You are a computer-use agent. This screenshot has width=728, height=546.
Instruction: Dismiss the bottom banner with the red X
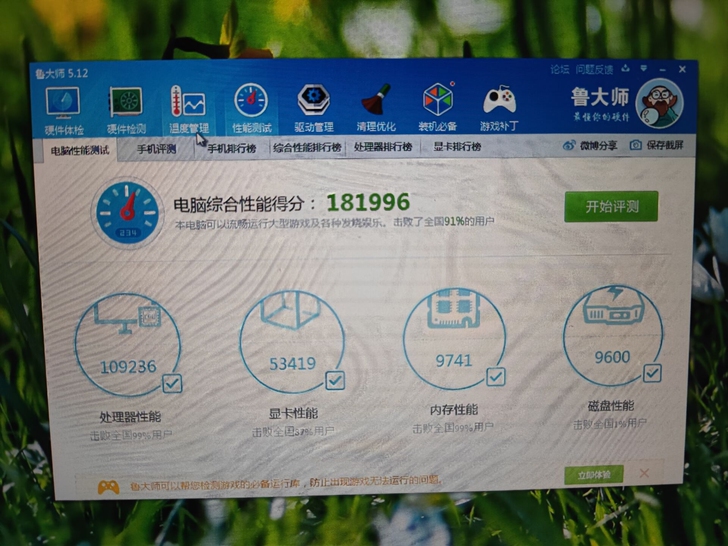(x=644, y=473)
